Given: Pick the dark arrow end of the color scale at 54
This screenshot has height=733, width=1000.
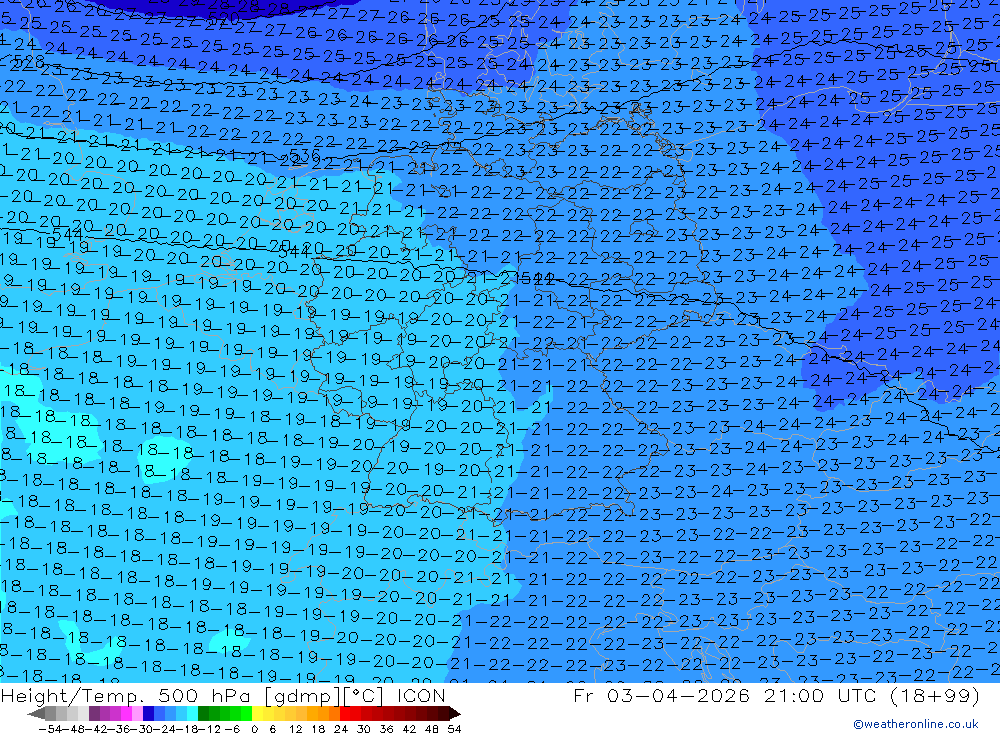Looking at the screenshot, I should [453, 713].
